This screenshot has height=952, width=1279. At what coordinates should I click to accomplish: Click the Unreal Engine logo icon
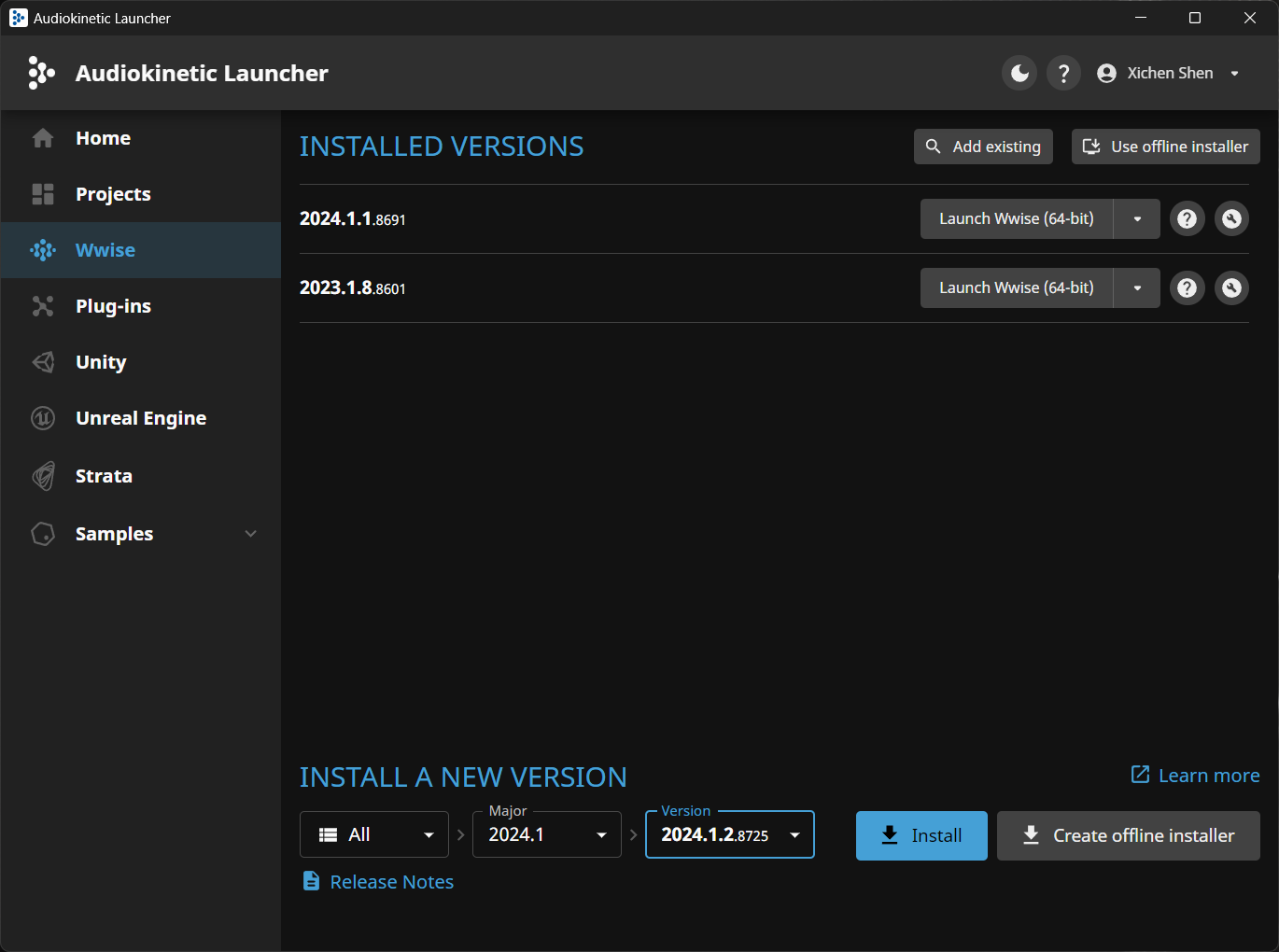[x=43, y=418]
